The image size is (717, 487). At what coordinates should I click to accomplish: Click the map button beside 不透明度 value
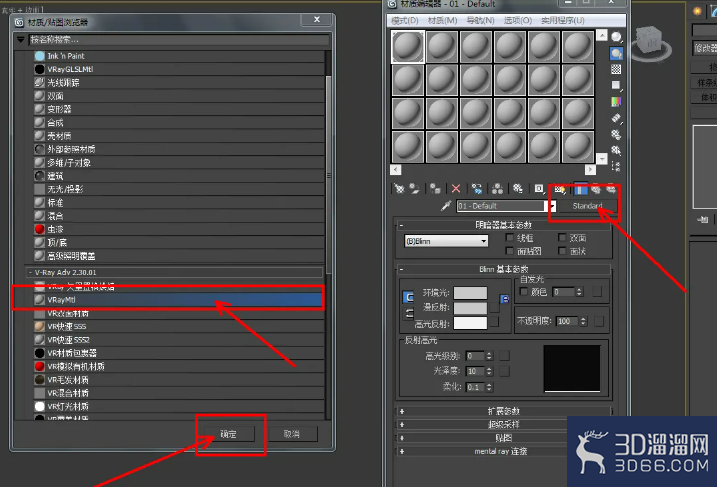[x=599, y=321]
